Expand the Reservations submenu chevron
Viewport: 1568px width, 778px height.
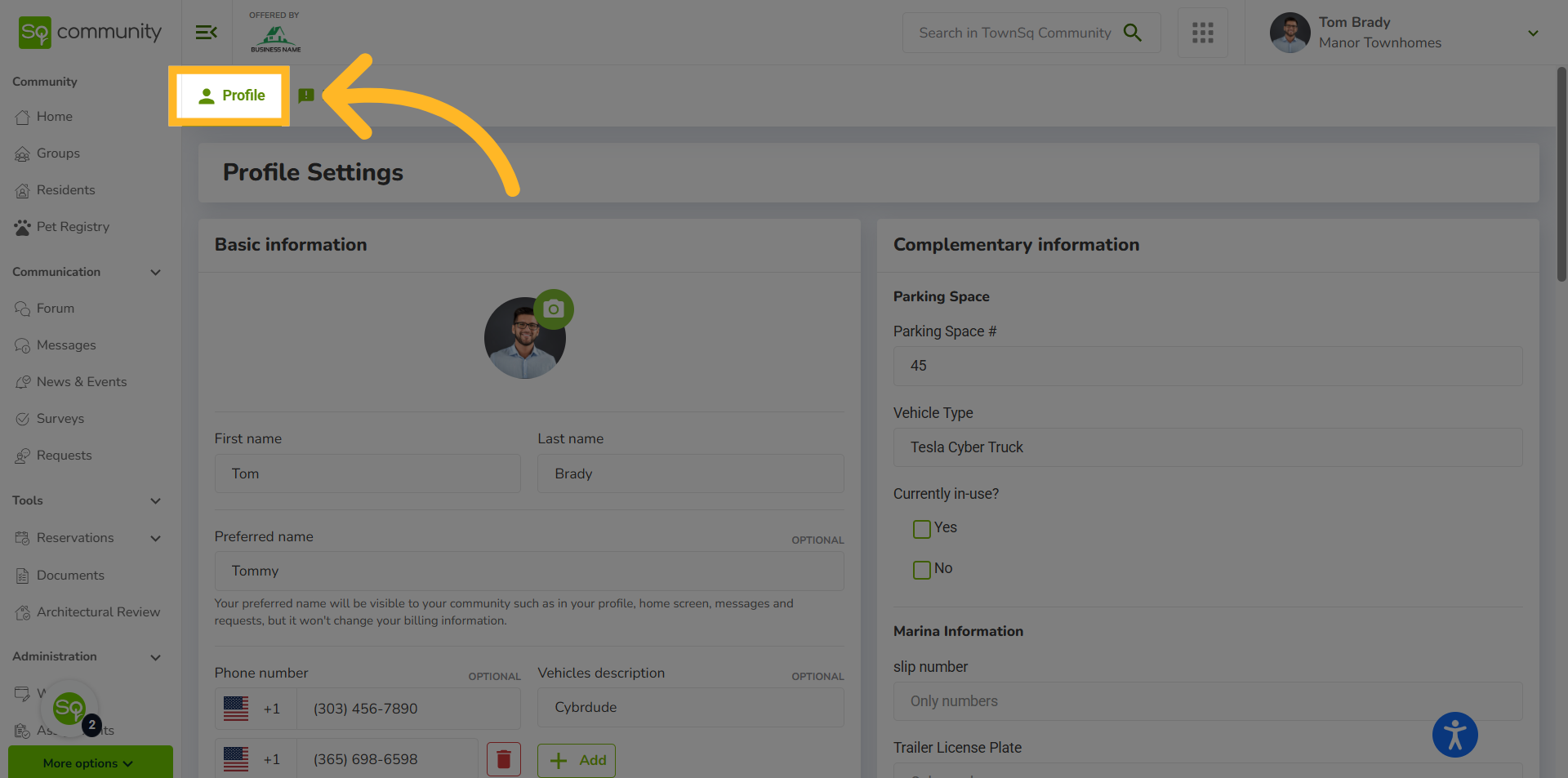pyautogui.click(x=155, y=539)
